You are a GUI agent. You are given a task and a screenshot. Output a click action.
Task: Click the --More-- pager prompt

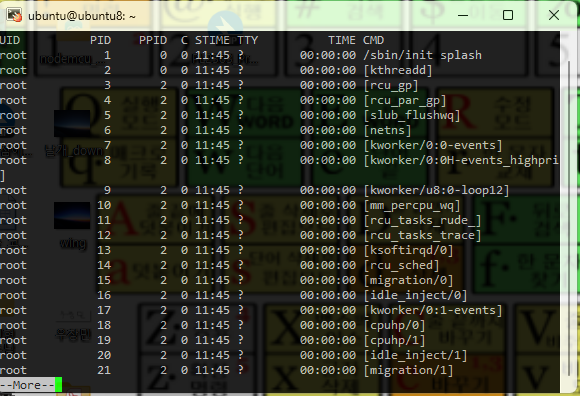tap(27, 385)
